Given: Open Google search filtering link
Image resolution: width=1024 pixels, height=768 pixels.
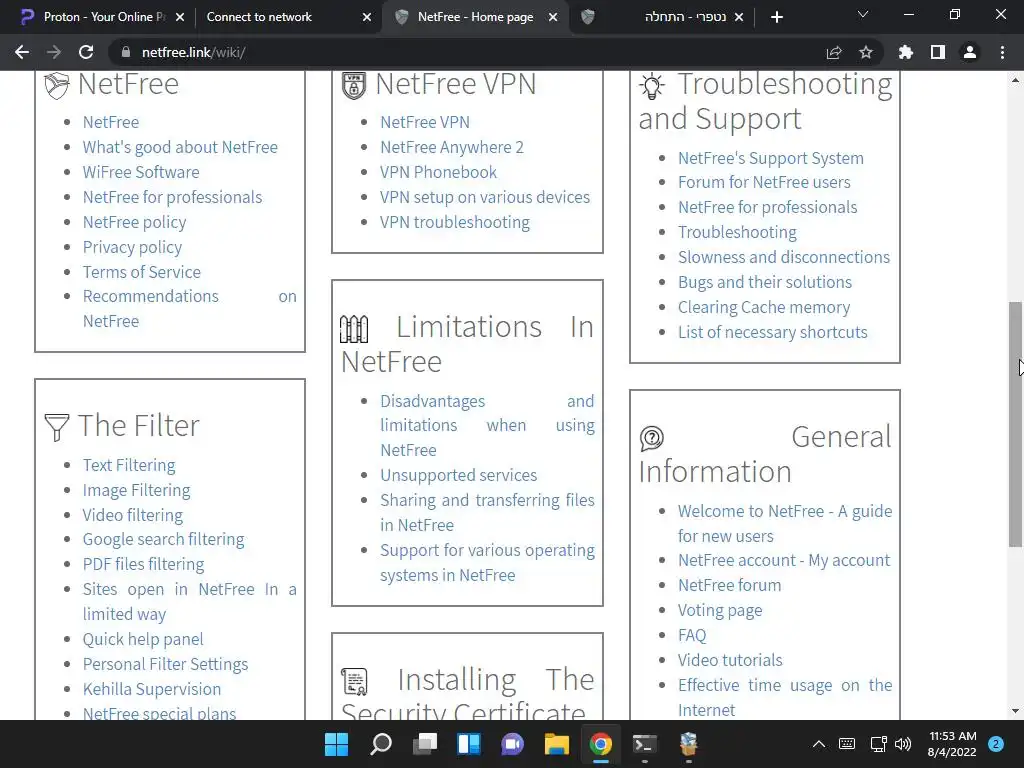Looking at the screenshot, I should click(x=163, y=539).
